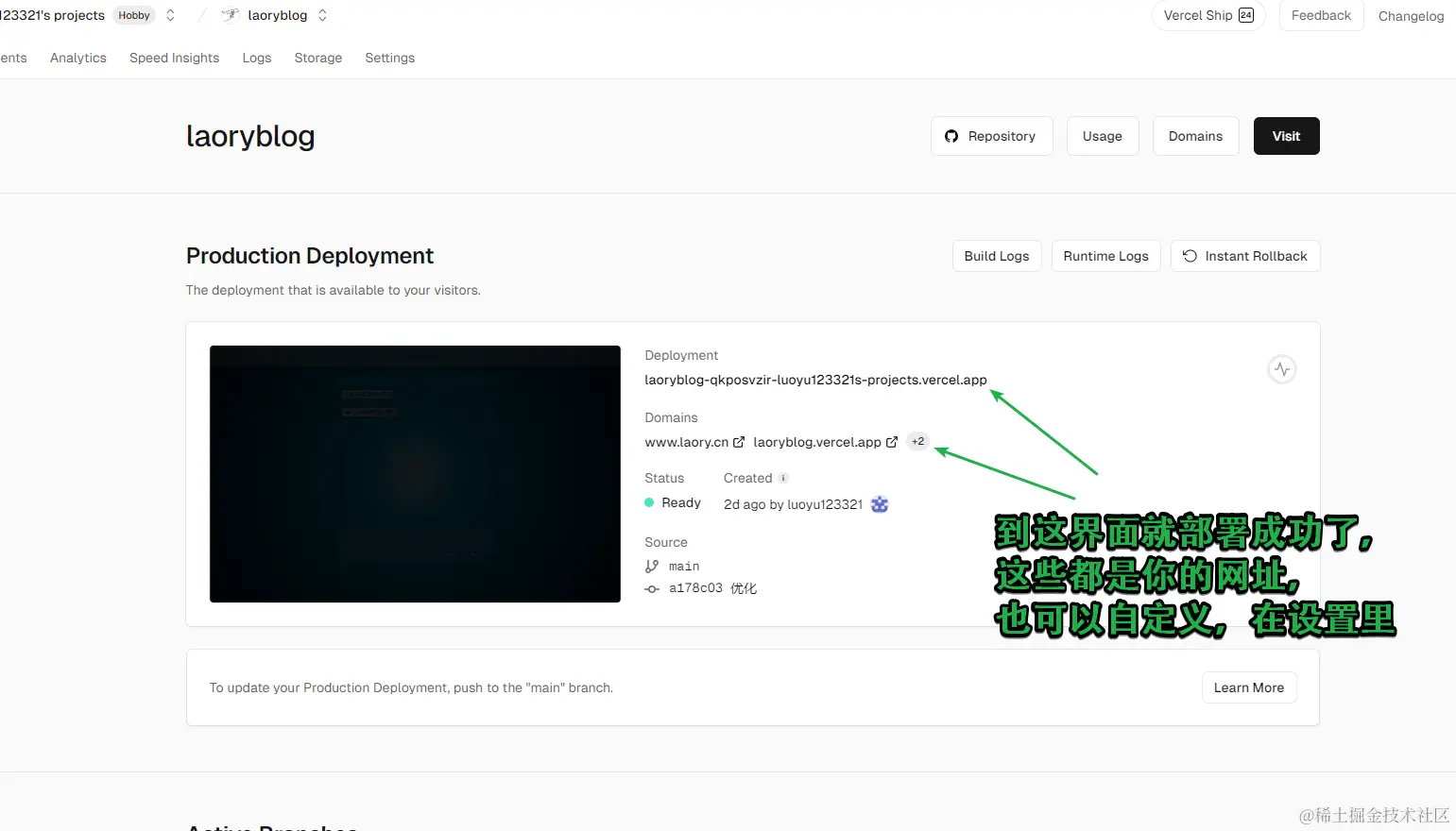This screenshot has height=831, width=1456.
Task: Open the Domains button
Action: [1195, 136]
